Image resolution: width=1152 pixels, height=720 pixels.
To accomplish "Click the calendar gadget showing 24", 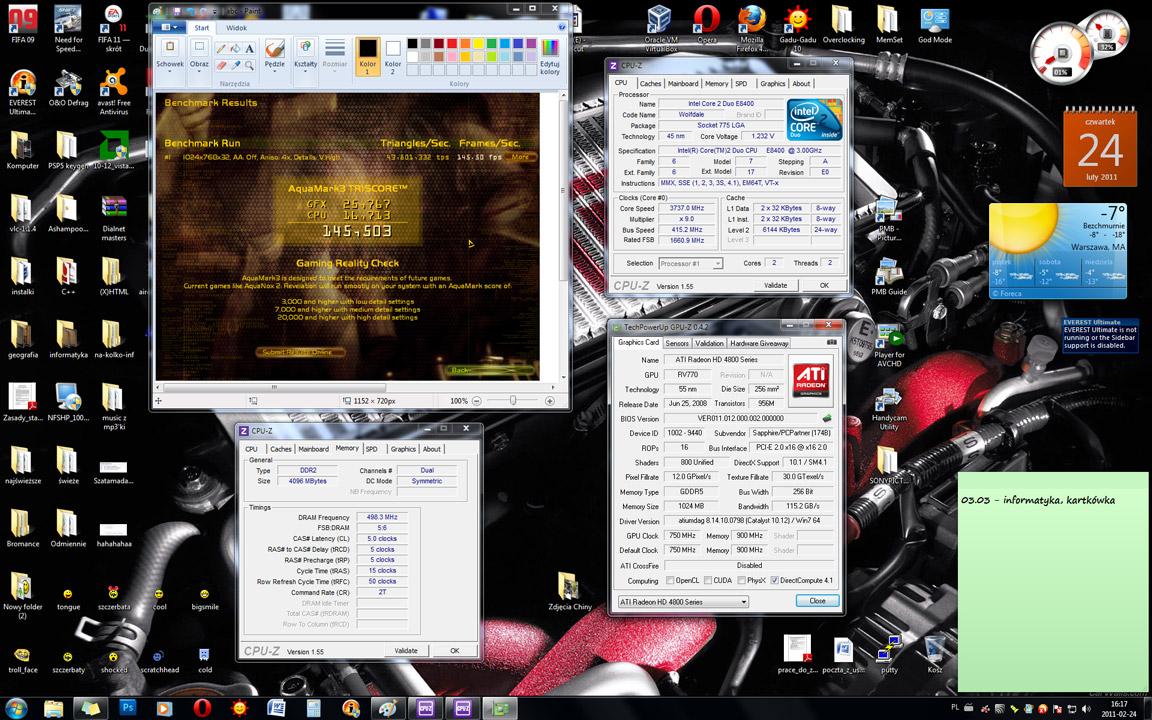I will (1100, 146).
